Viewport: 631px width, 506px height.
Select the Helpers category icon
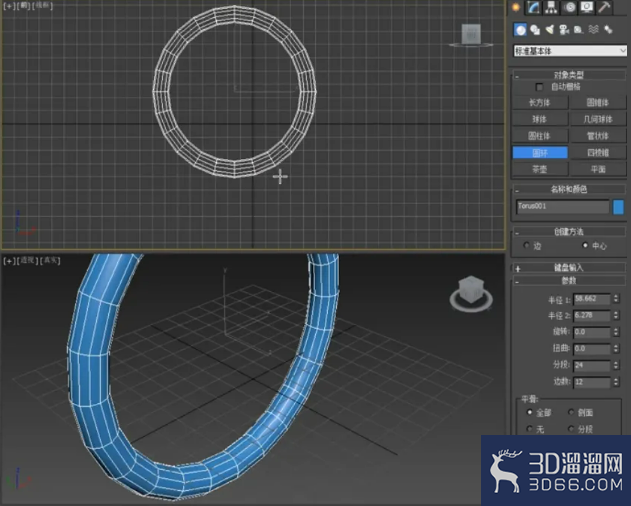click(579, 30)
